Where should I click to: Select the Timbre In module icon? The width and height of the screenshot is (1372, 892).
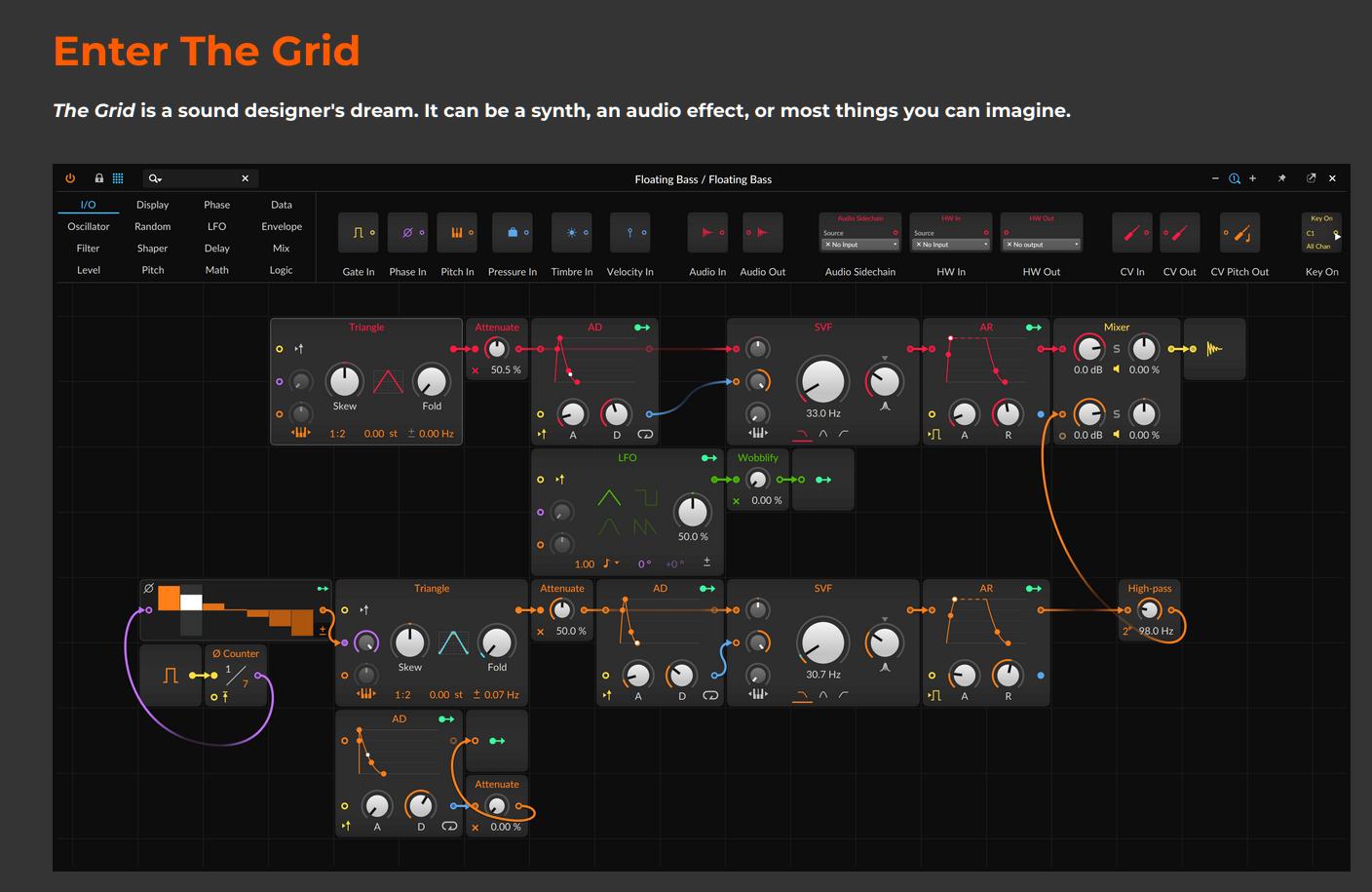tap(572, 233)
